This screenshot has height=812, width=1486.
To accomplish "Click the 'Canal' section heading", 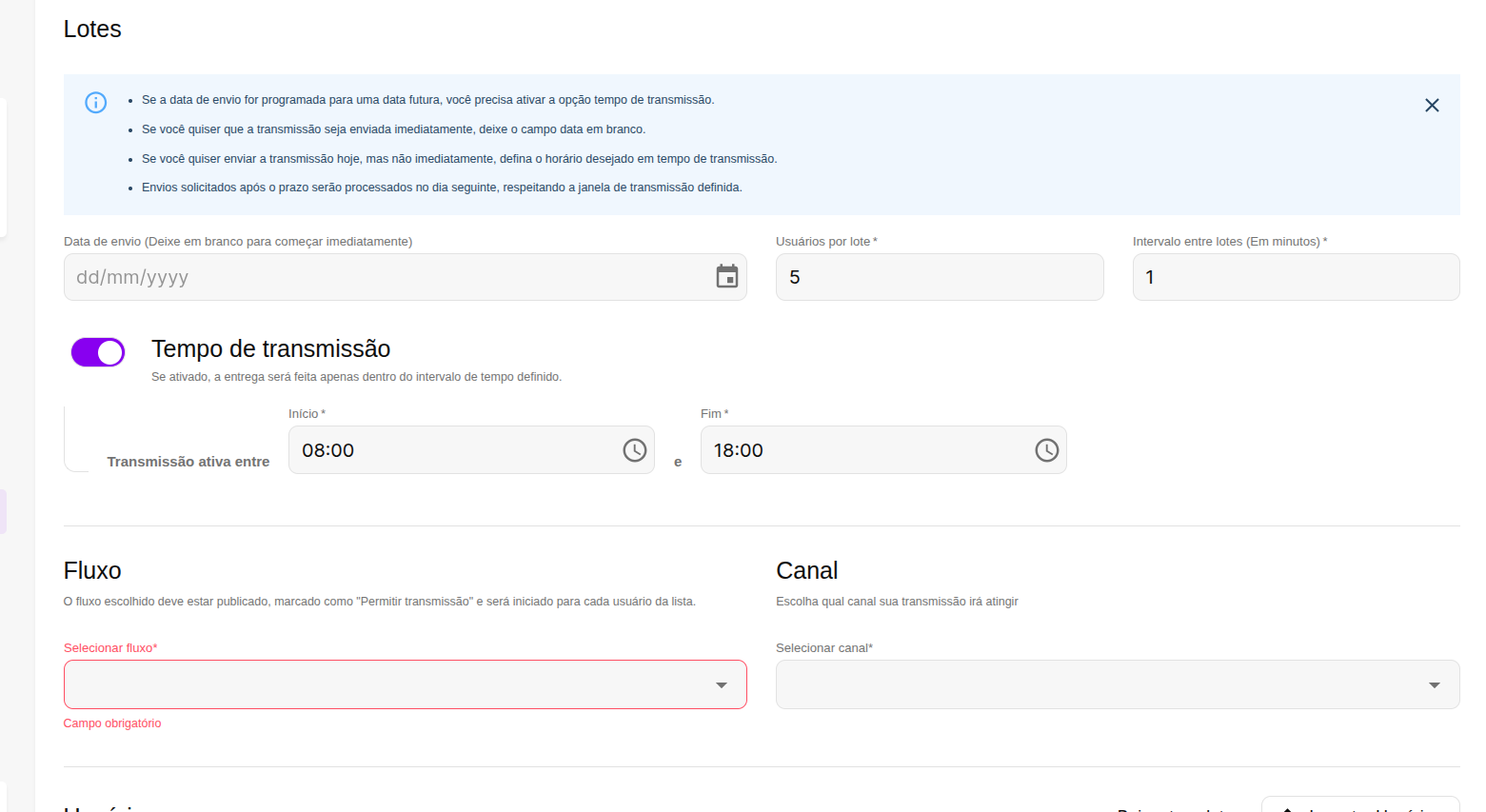I will (x=806, y=570).
